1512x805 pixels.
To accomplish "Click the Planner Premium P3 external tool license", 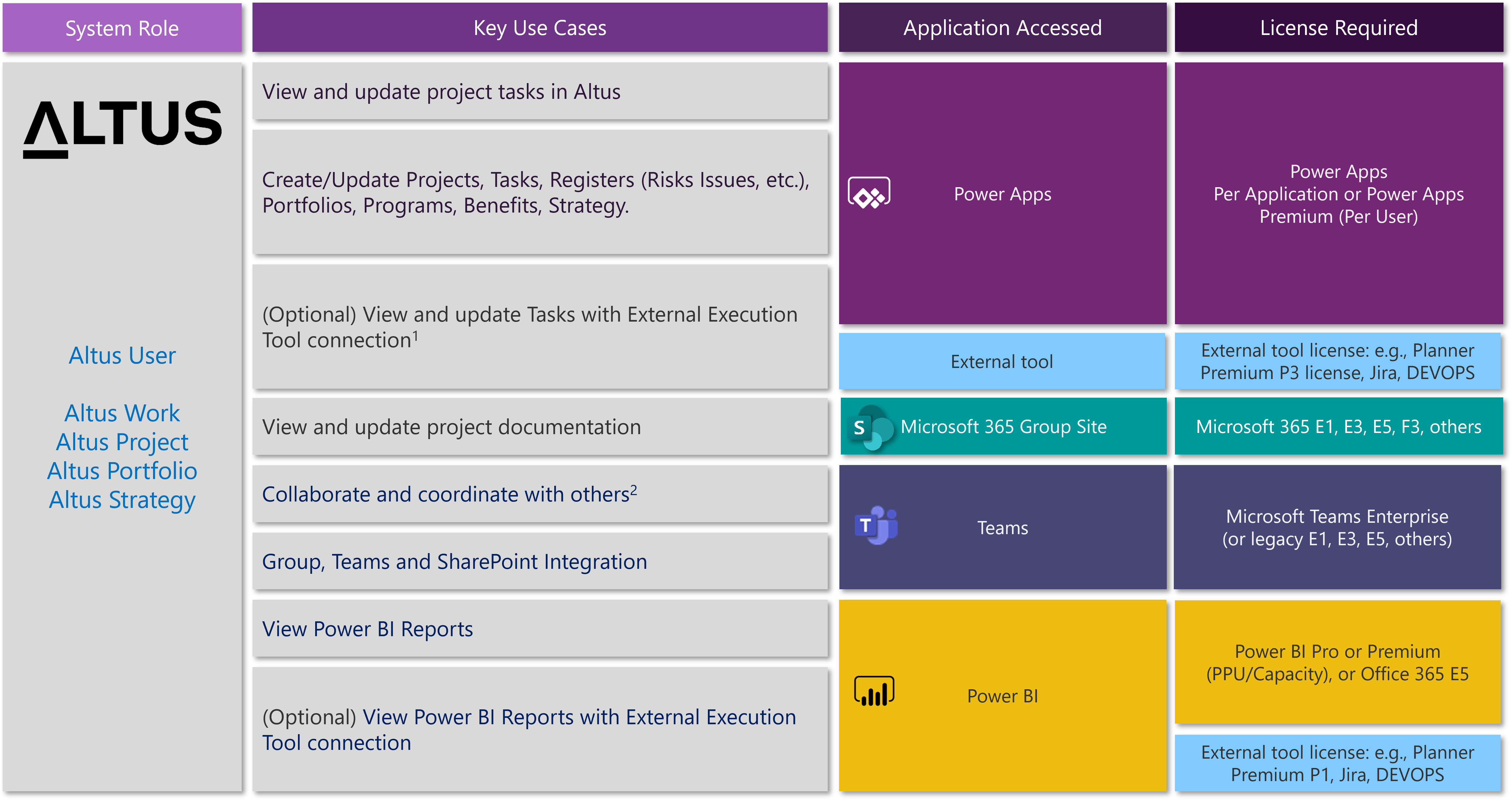I will click(1338, 361).
